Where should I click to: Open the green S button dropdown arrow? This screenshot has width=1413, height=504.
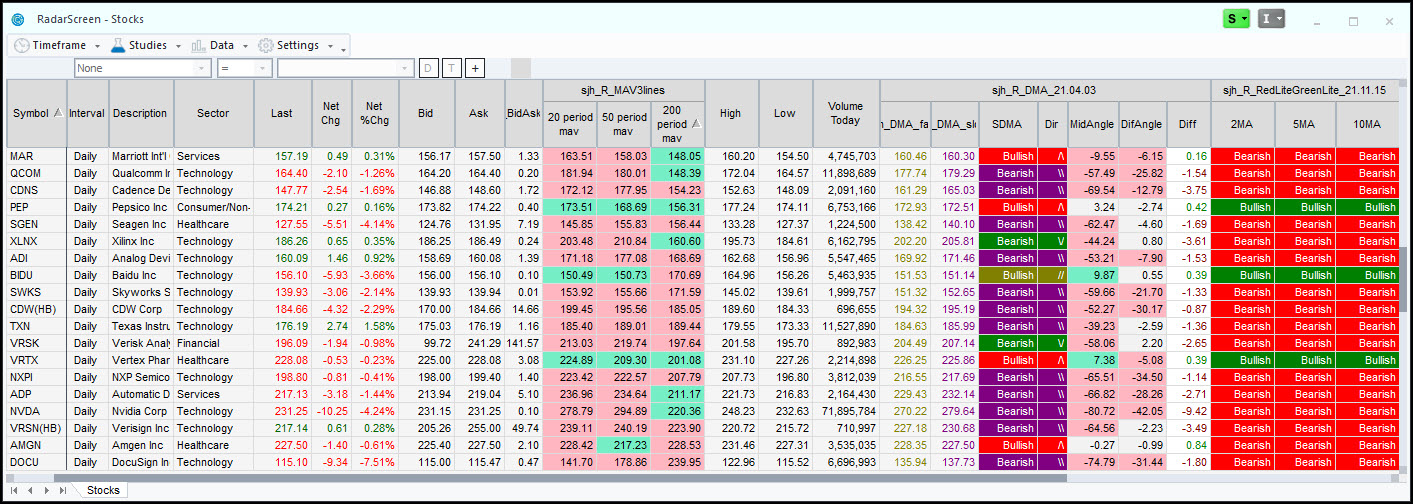coord(1244,19)
